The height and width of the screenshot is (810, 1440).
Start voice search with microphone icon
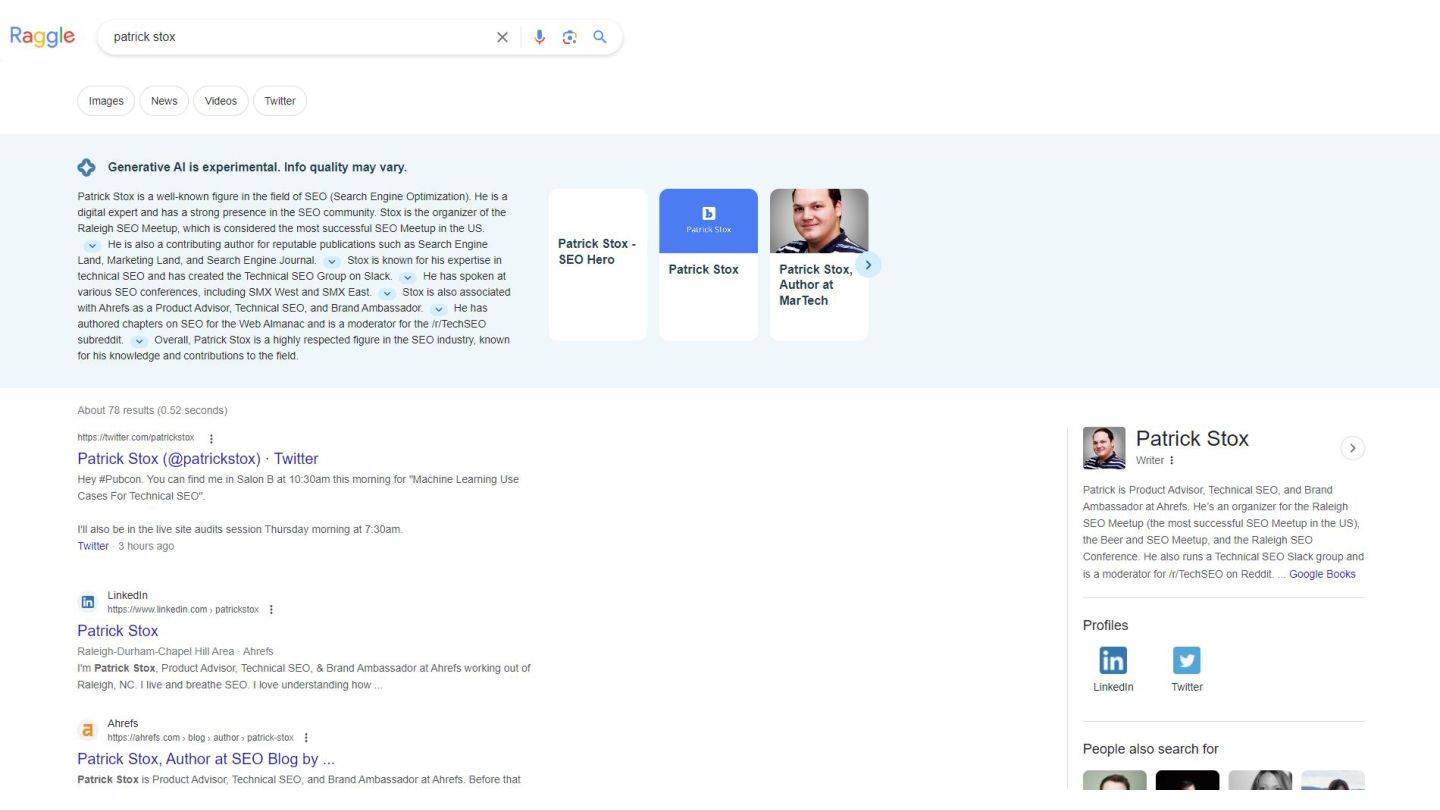pyautogui.click(x=539, y=37)
